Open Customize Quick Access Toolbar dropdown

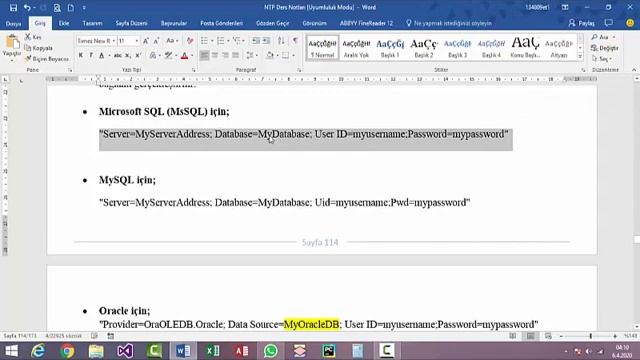point(84,7)
